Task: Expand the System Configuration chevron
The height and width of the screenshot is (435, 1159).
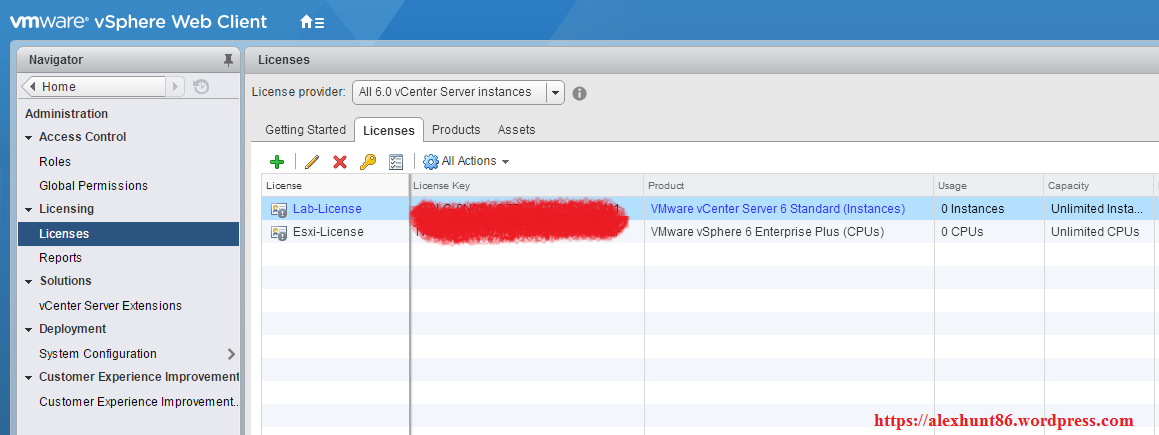Action: coord(231,354)
